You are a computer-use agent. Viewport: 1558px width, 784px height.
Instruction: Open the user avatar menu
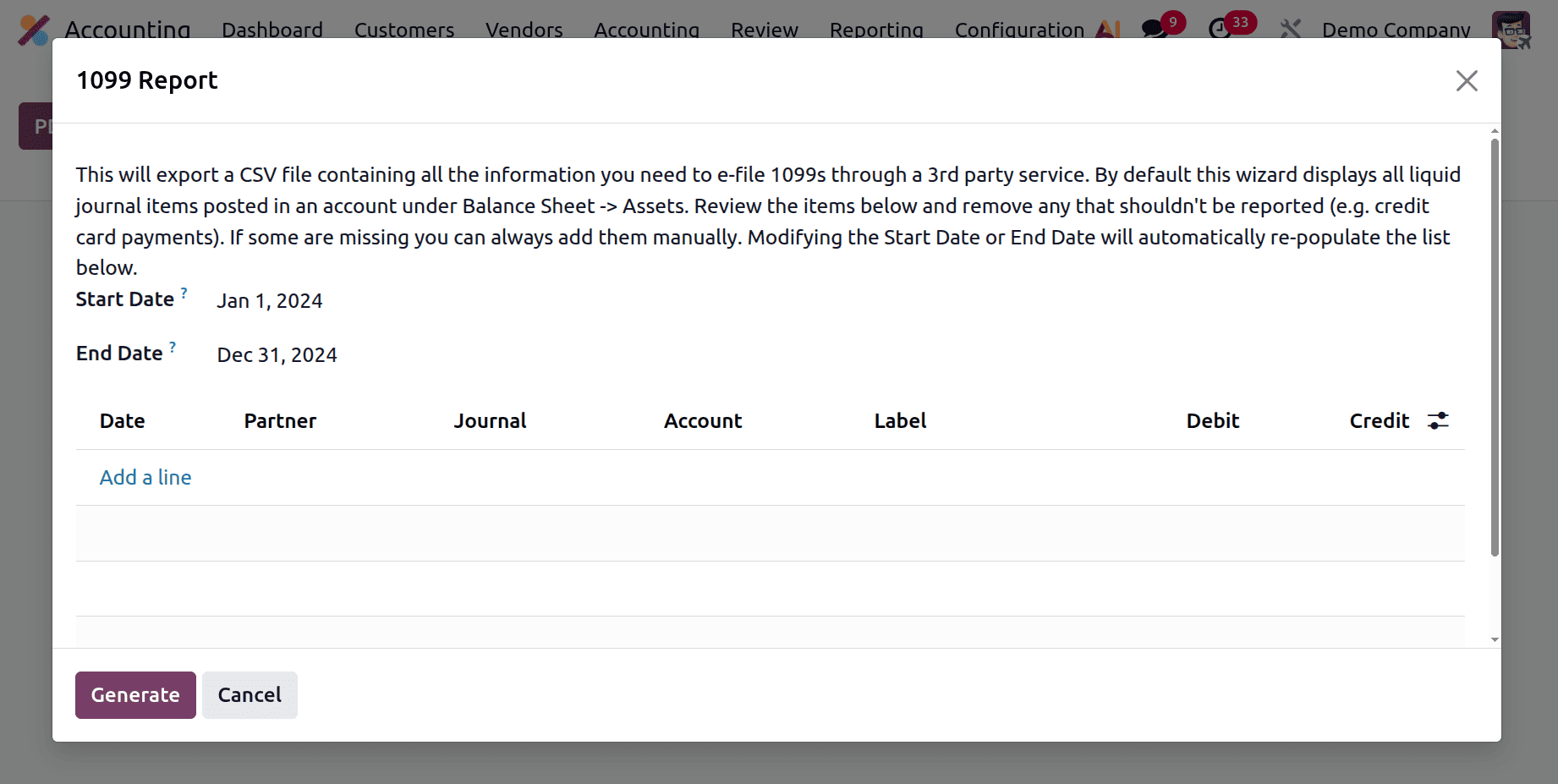(x=1511, y=29)
